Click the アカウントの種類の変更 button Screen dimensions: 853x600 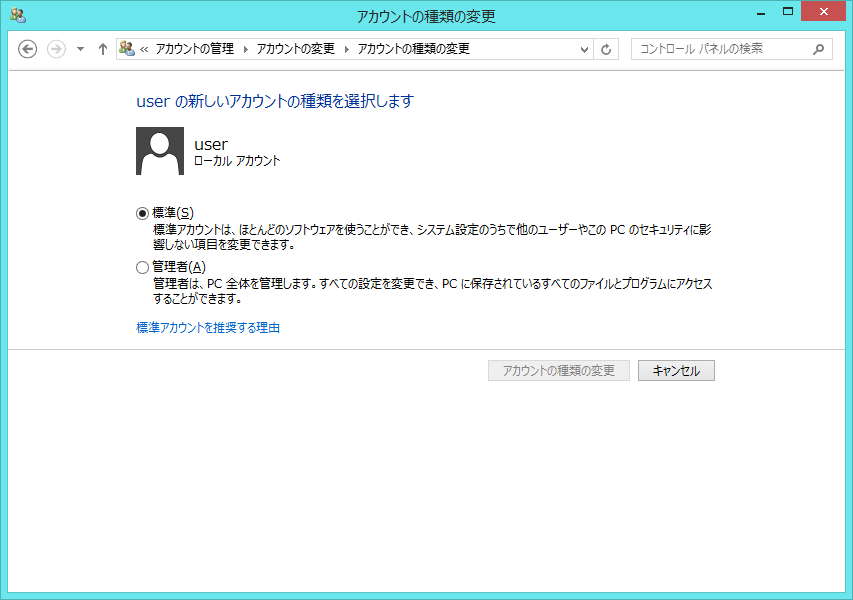tap(558, 371)
